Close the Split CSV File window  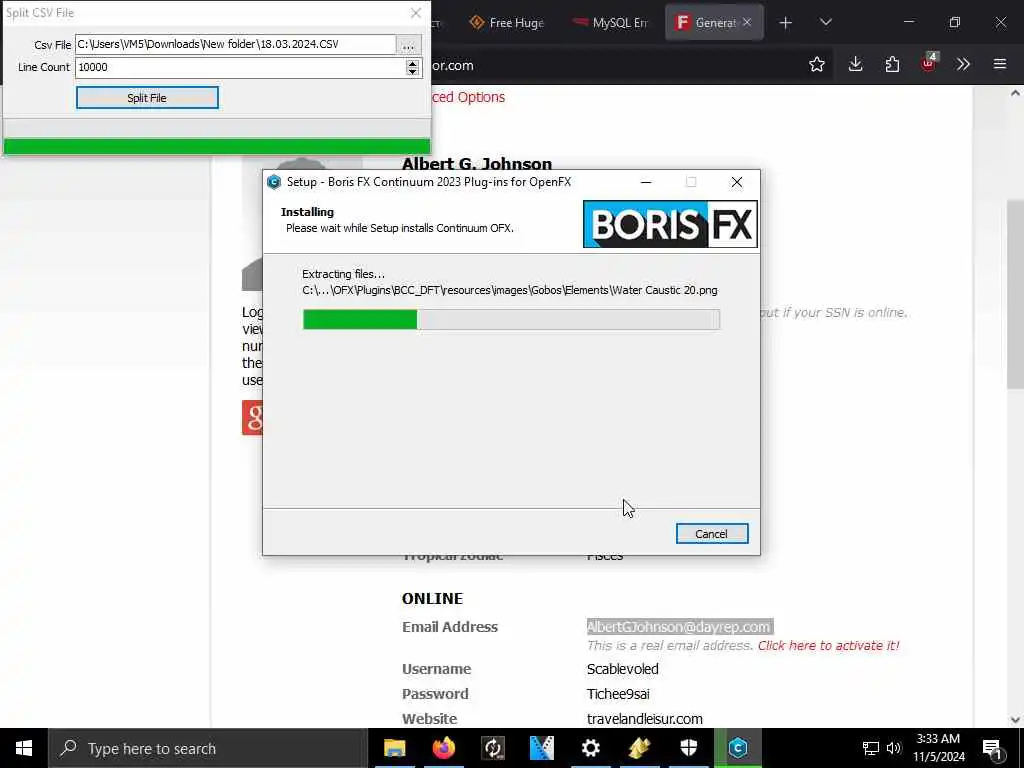point(416,13)
